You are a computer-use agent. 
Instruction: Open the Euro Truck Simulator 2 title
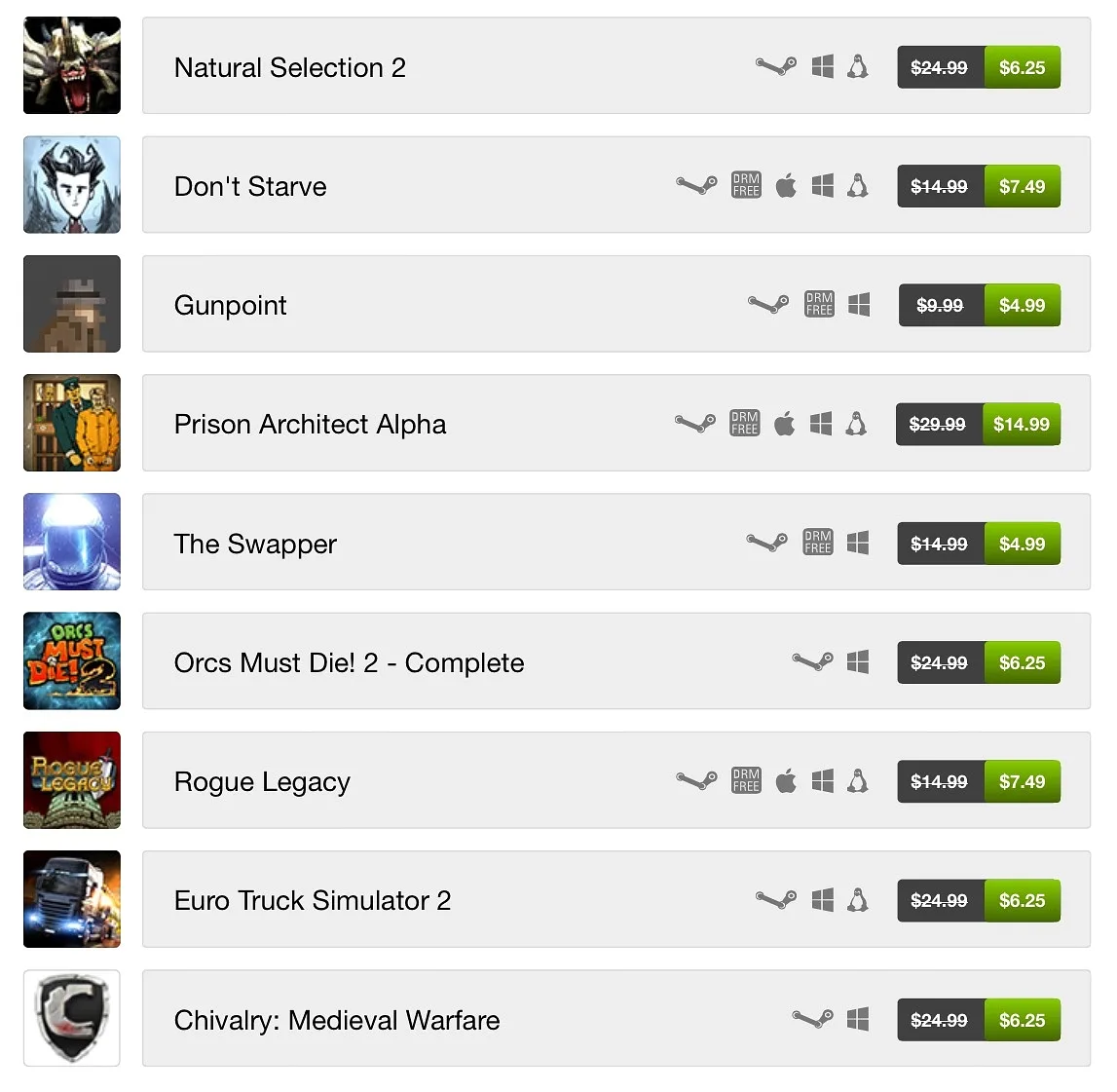313,901
